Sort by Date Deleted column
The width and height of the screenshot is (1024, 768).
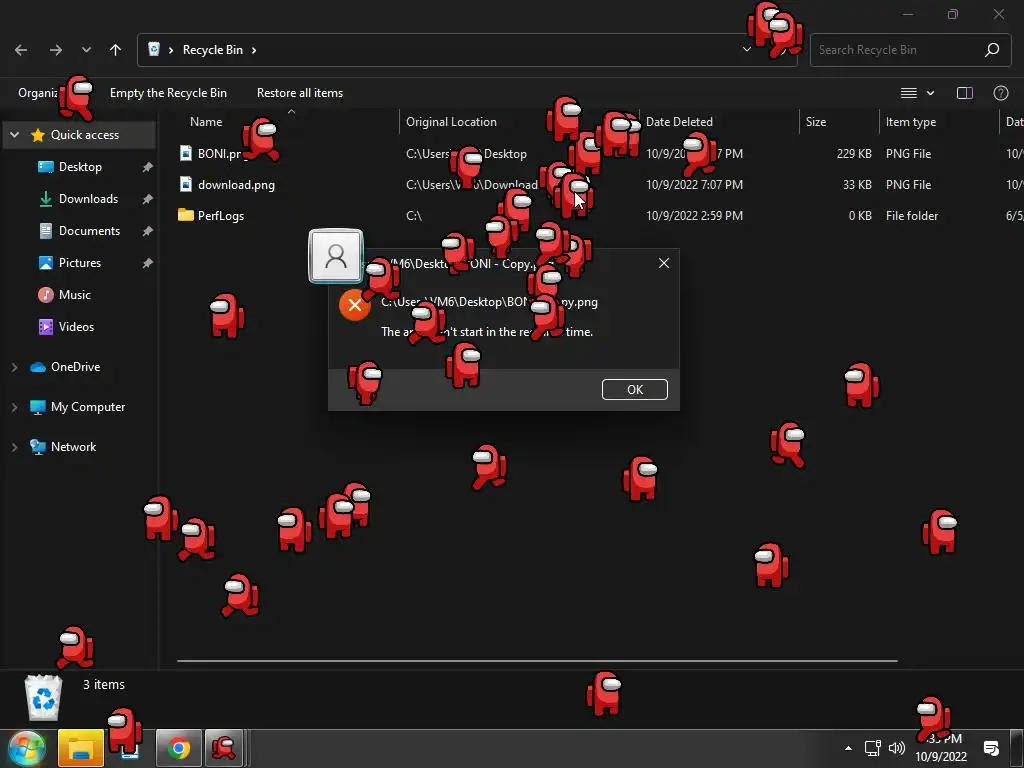[x=679, y=121]
